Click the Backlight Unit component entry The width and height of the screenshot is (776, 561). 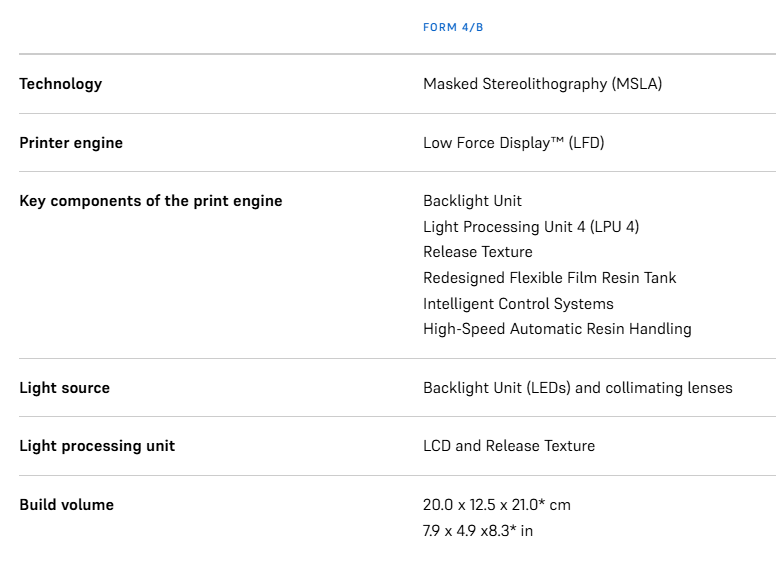pos(472,201)
